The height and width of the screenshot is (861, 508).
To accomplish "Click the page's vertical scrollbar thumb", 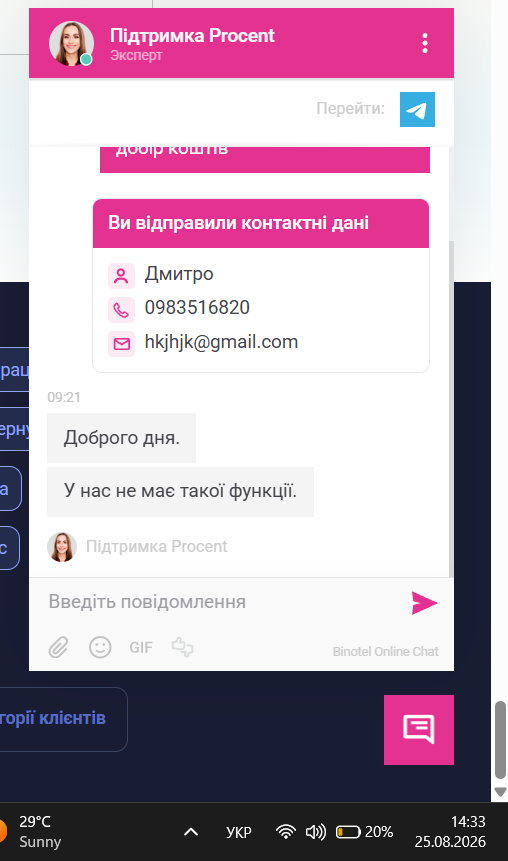I will (x=500, y=740).
